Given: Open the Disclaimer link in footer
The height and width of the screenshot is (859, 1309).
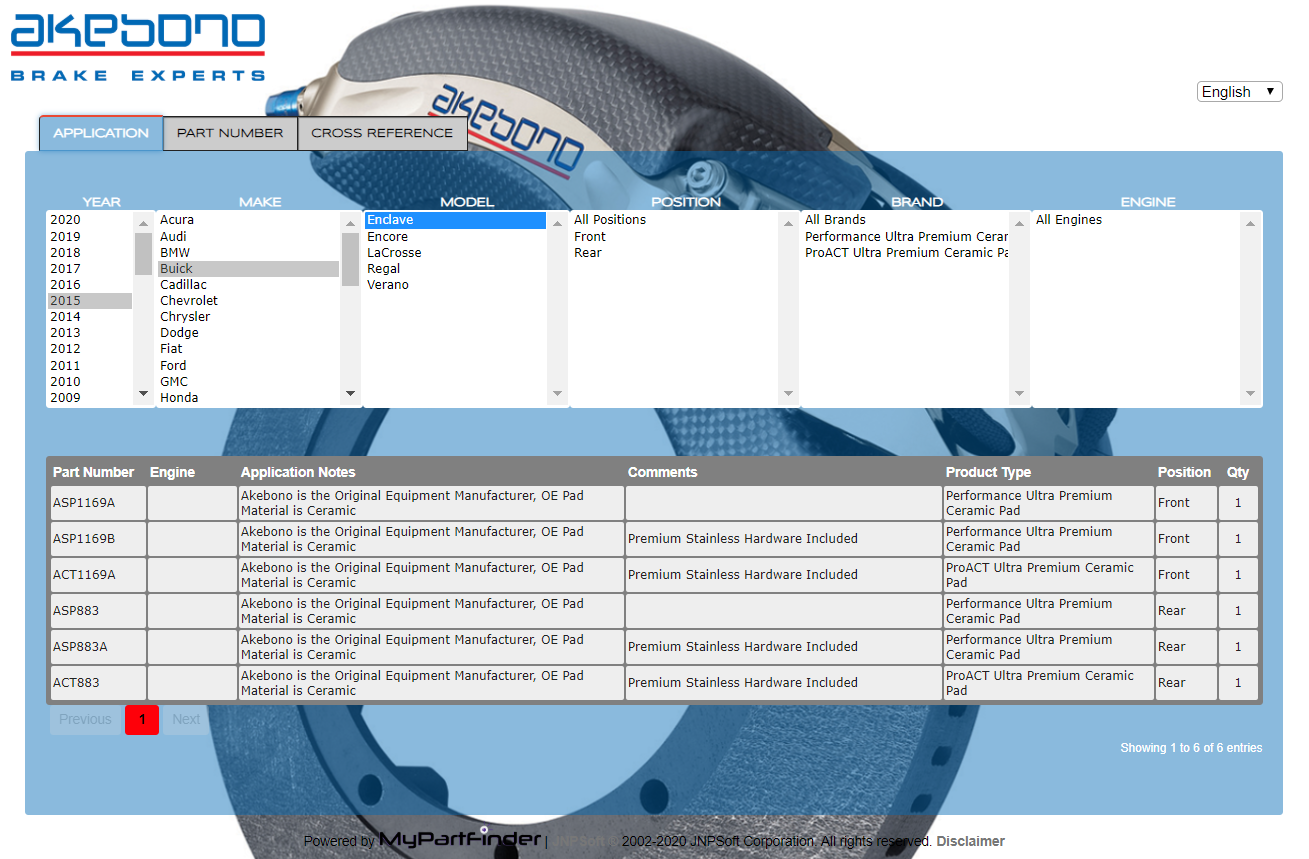Looking at the screenshot, I should [970, 842].
